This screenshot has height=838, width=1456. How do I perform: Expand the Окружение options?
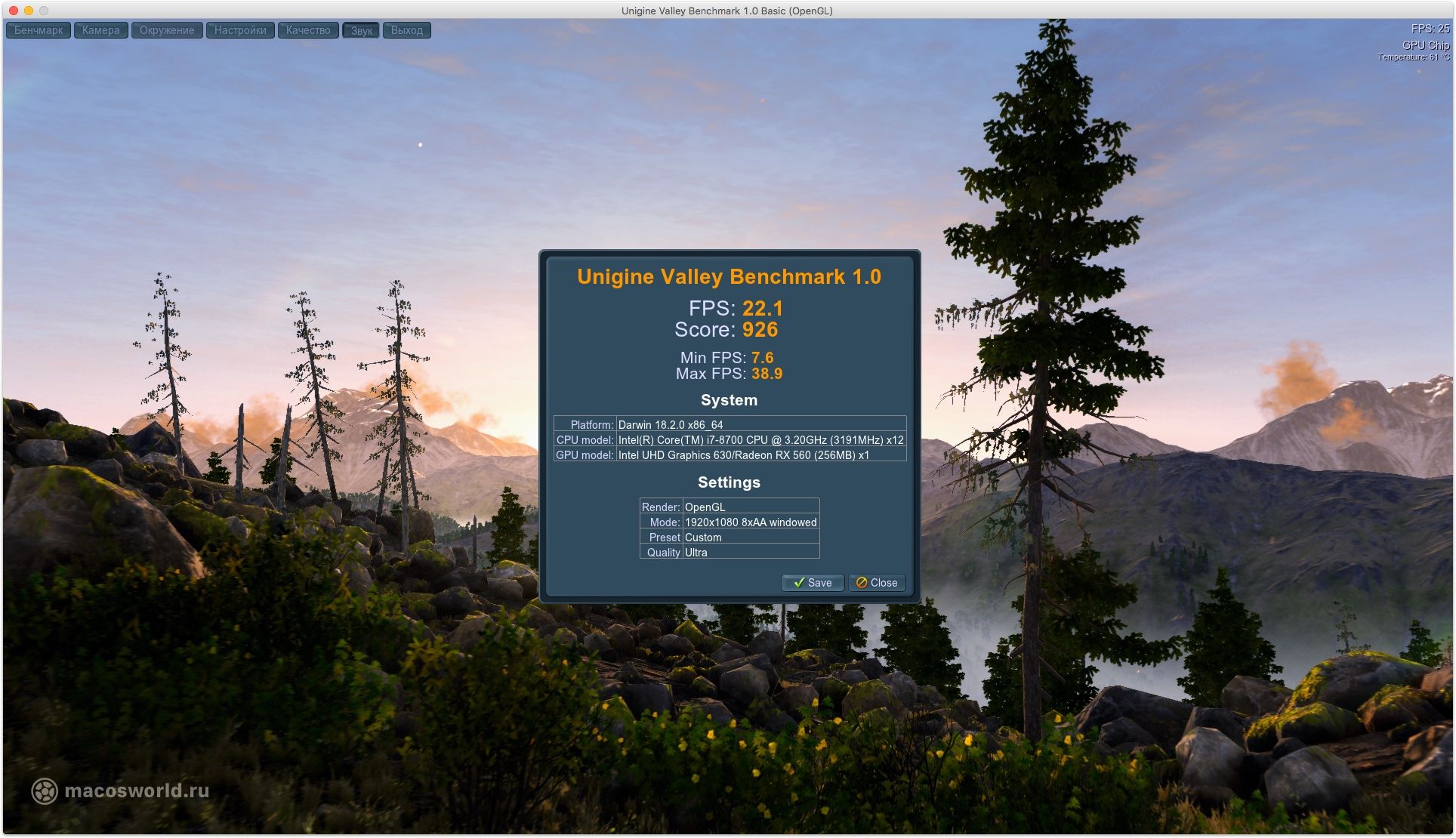point(167,30)
